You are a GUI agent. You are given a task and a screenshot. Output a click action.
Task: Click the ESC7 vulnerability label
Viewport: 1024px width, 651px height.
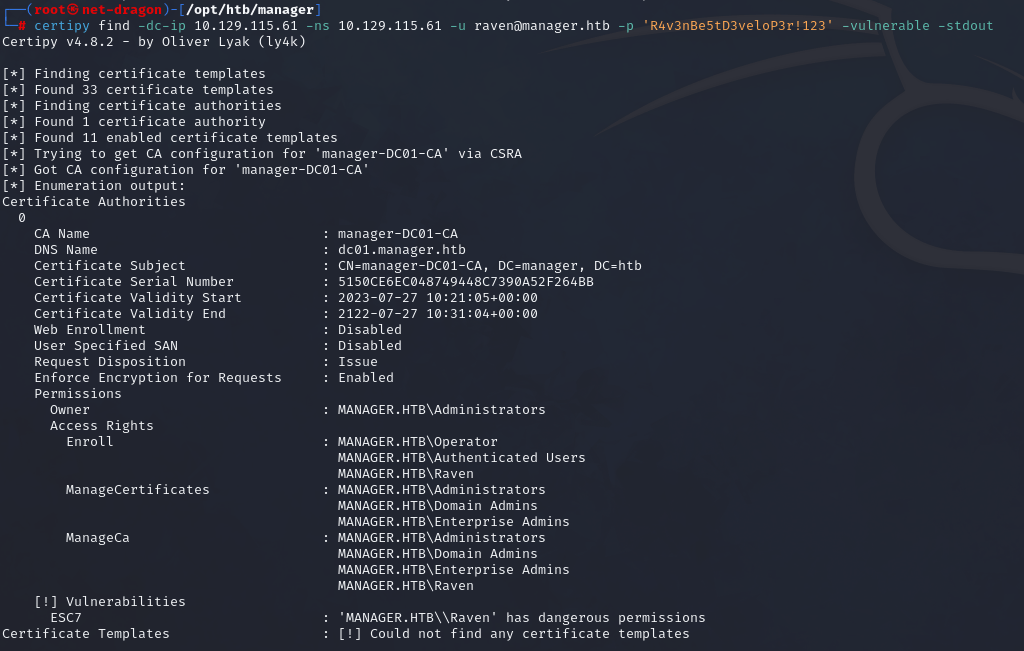[x=66, y=617]
